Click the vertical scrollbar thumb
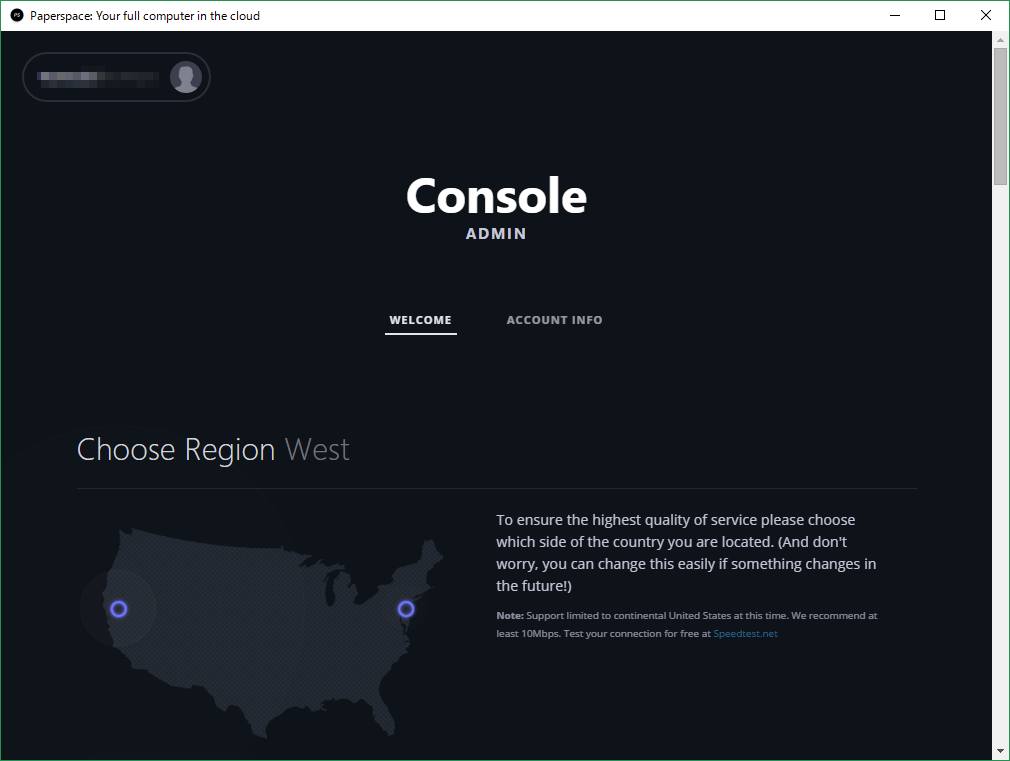This screenshot has height=761, width=1010. [x=1000, y=116]
